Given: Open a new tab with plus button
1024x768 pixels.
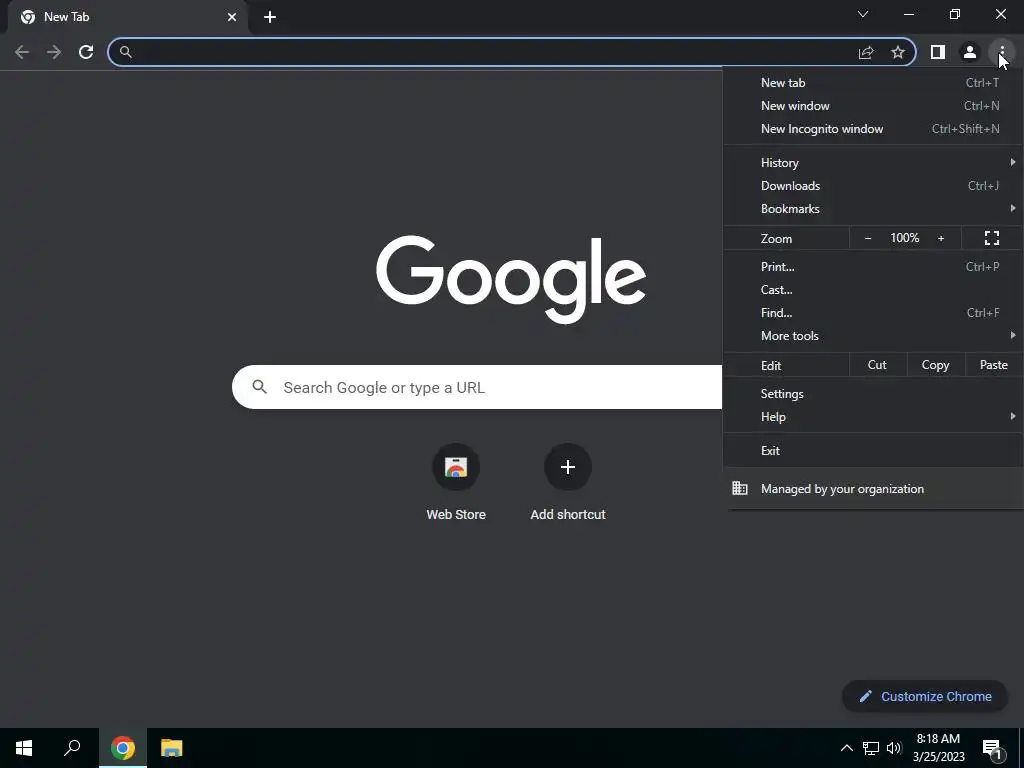Looking at the screenshot, I should point(270,17).
